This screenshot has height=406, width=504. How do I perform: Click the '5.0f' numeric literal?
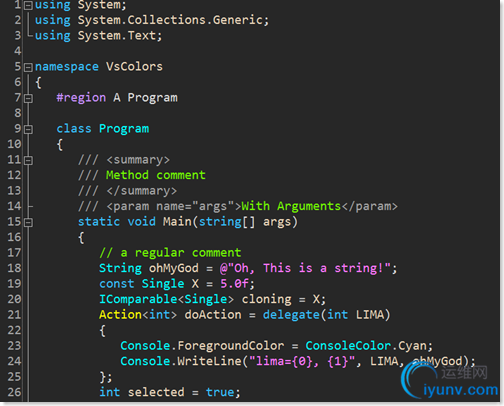234,284
